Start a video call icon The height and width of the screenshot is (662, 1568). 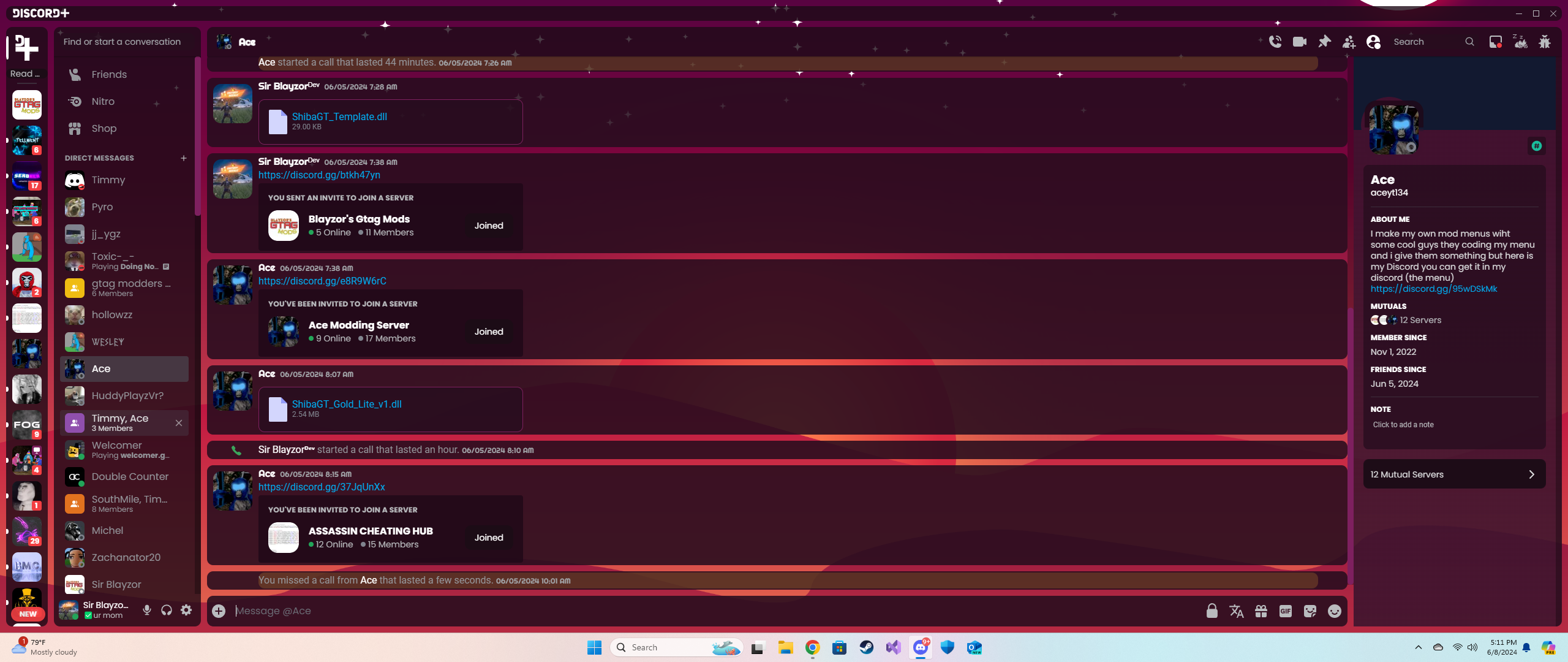tap(1299, 42)
